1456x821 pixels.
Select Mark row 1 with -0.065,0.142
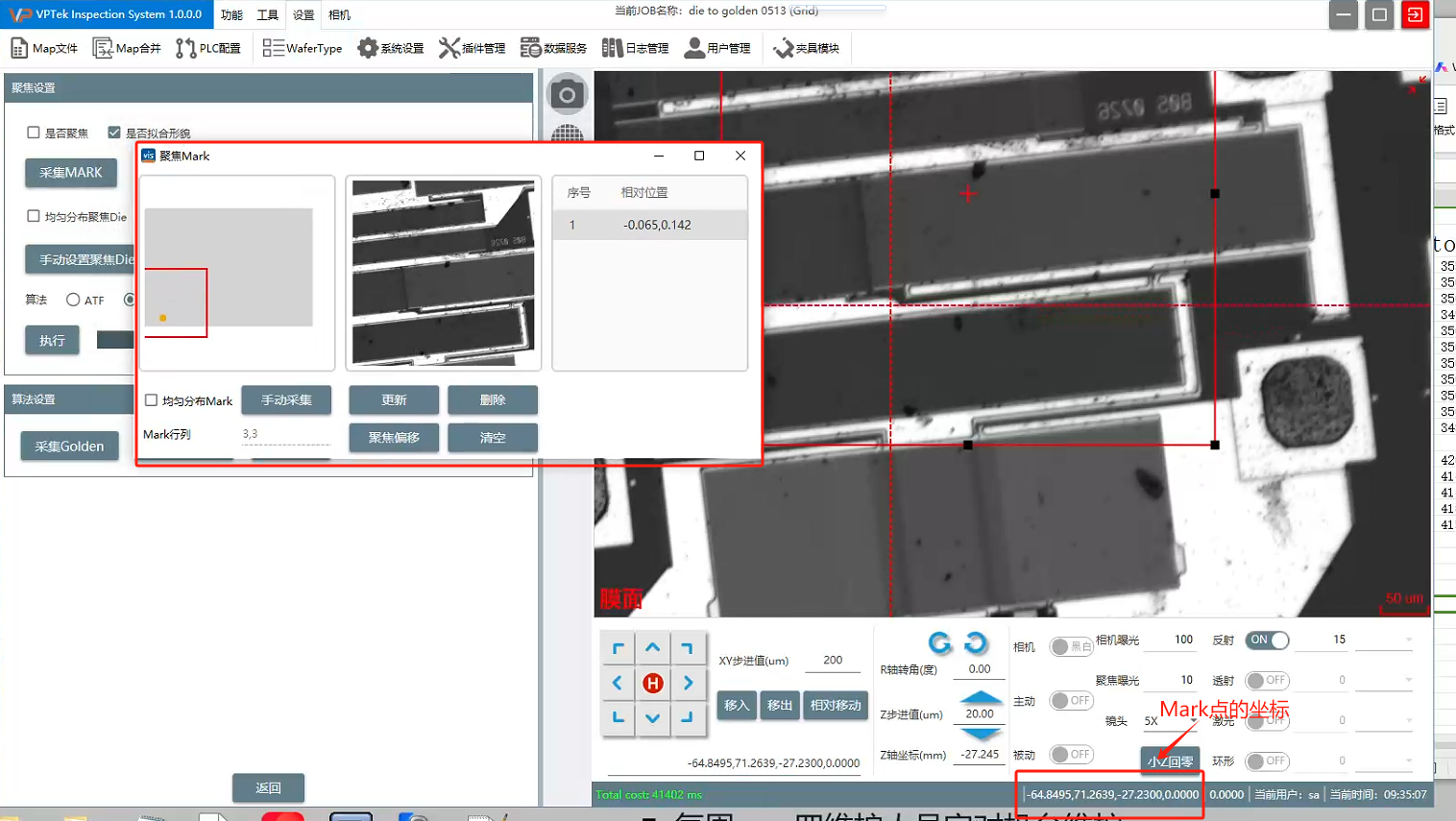pyautogui.click(x=649, y=225)
